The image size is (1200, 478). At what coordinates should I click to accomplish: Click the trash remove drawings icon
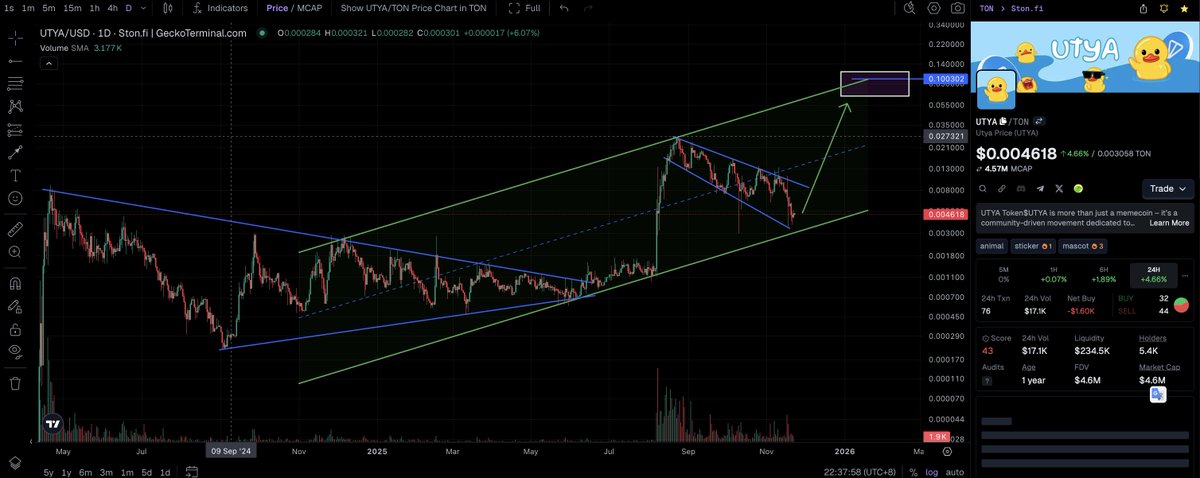tap(15, 382)
